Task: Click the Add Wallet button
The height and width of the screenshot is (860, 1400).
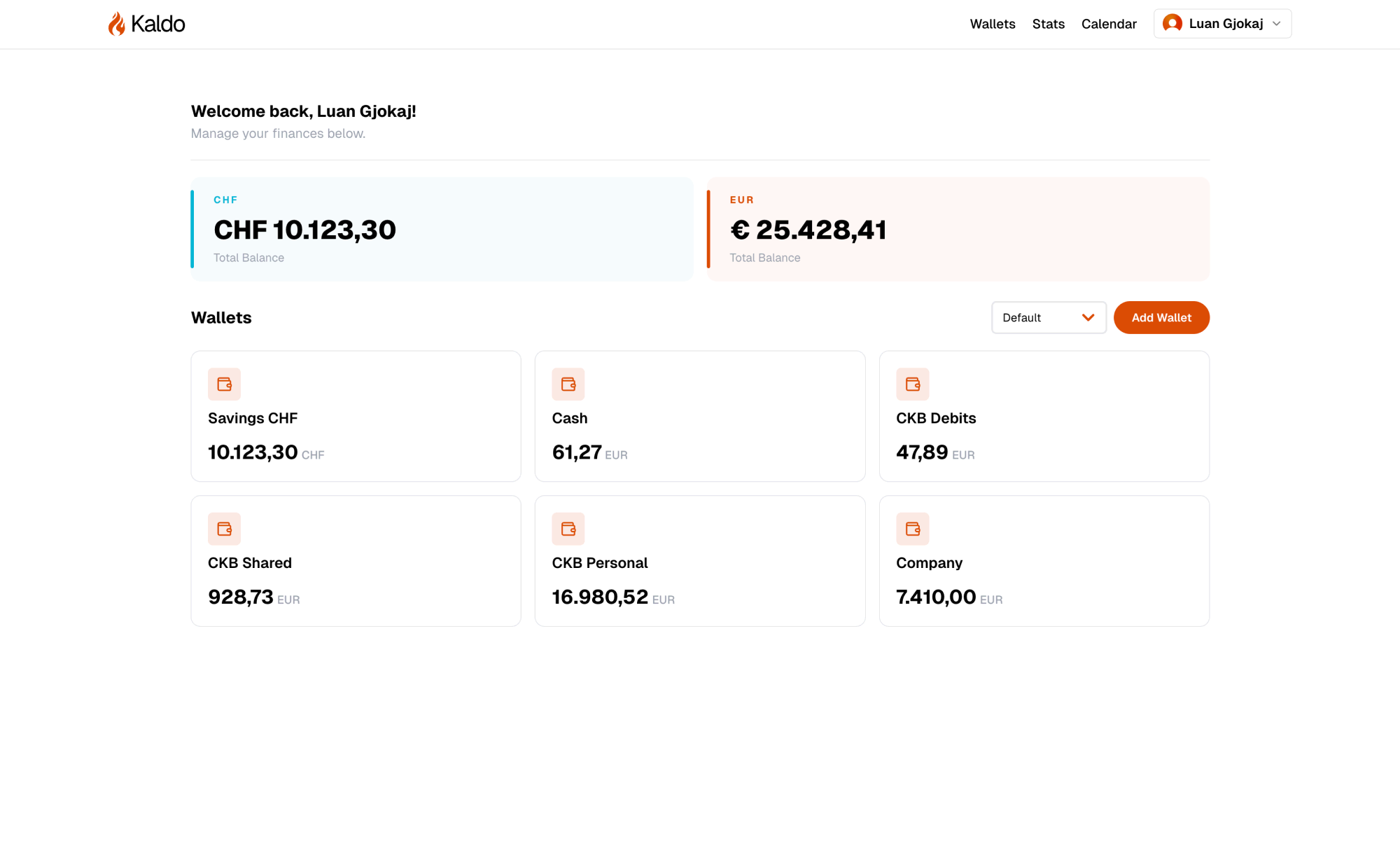Action: coord(1161,317)
